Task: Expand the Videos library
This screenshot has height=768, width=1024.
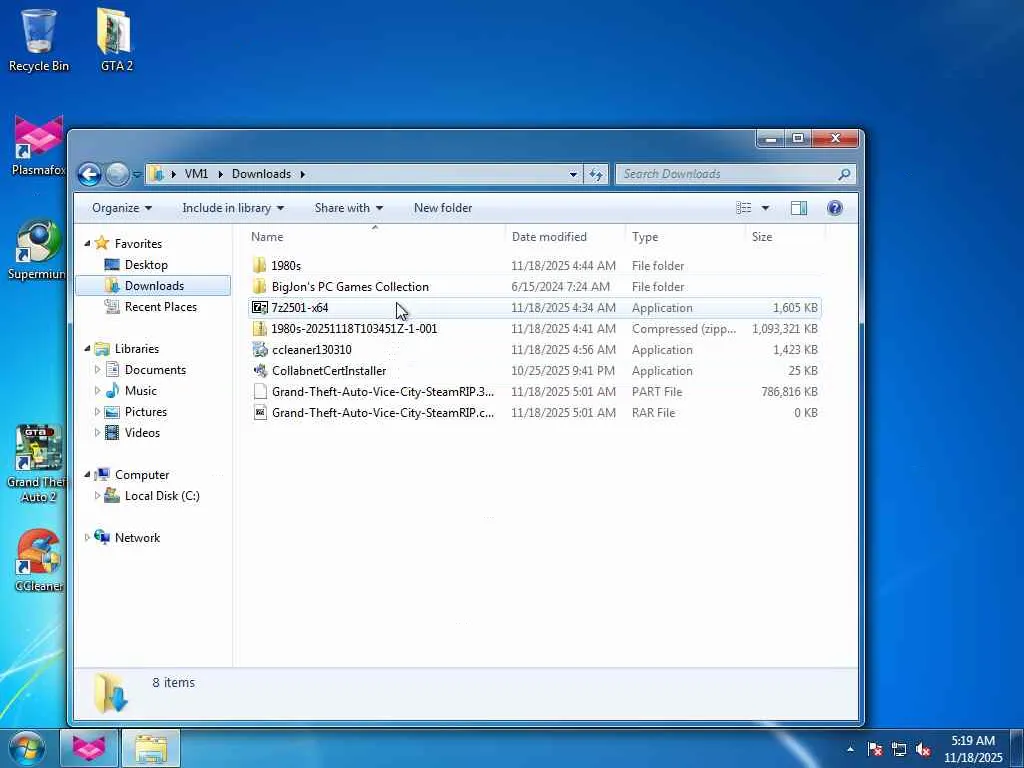Action: (x=97, y=432)
